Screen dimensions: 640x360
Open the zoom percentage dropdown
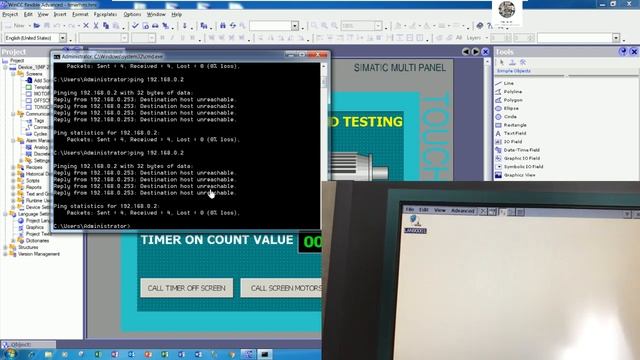(378, 26)
